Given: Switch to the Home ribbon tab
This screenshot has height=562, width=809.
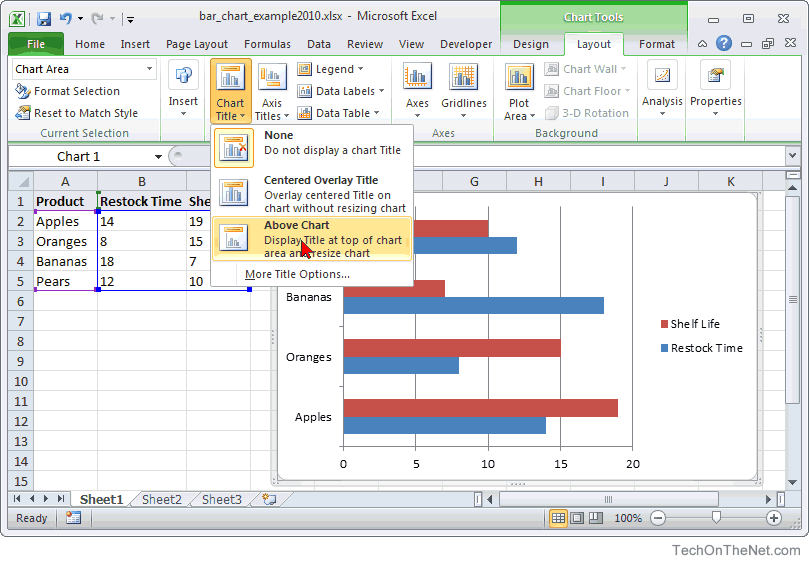Looking at the screenshot, I should click(90, 44).
